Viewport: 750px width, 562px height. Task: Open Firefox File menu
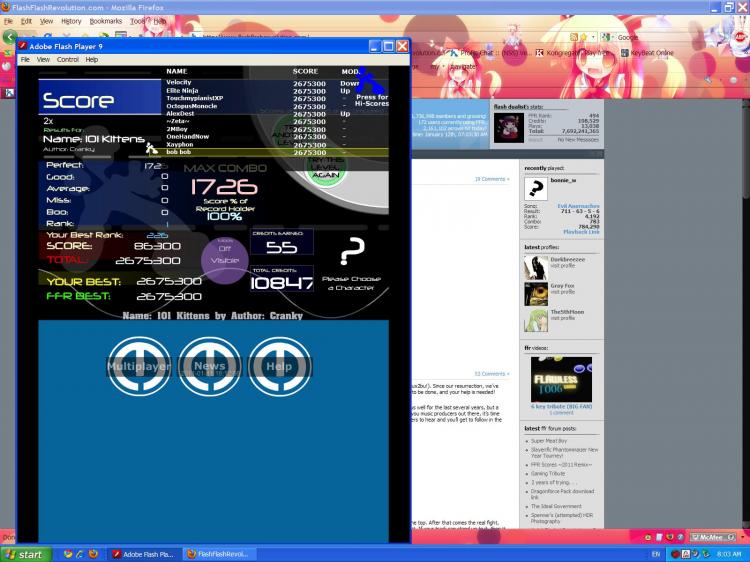(8, 22)
